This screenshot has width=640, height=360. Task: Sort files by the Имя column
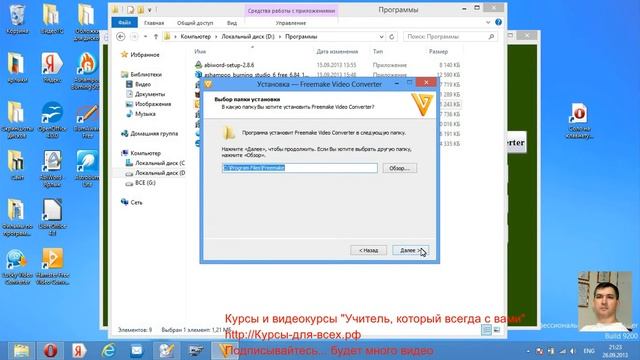[200, 51]
